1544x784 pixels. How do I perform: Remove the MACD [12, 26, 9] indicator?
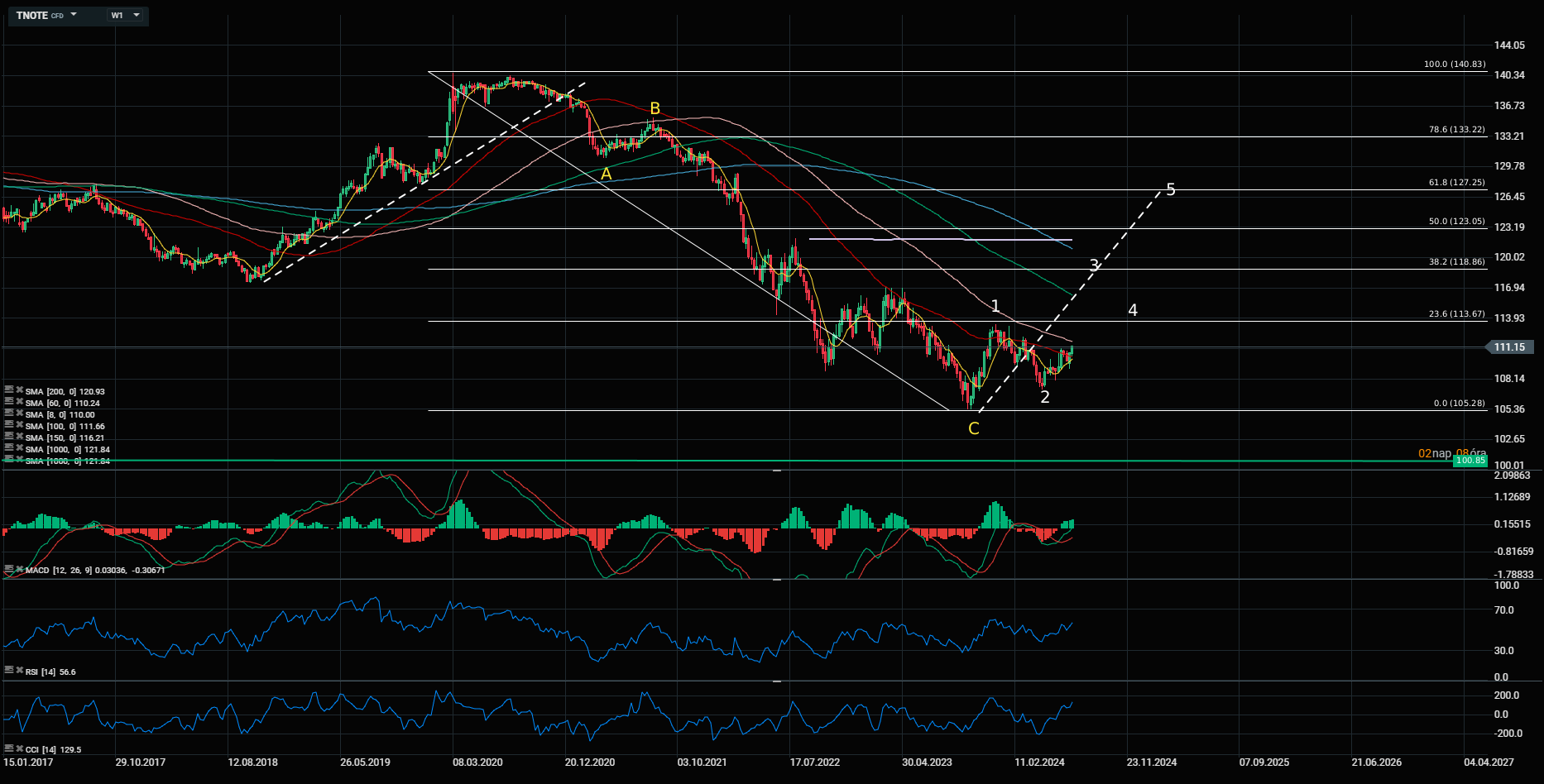pyautogui.click(x=19, y=569)
